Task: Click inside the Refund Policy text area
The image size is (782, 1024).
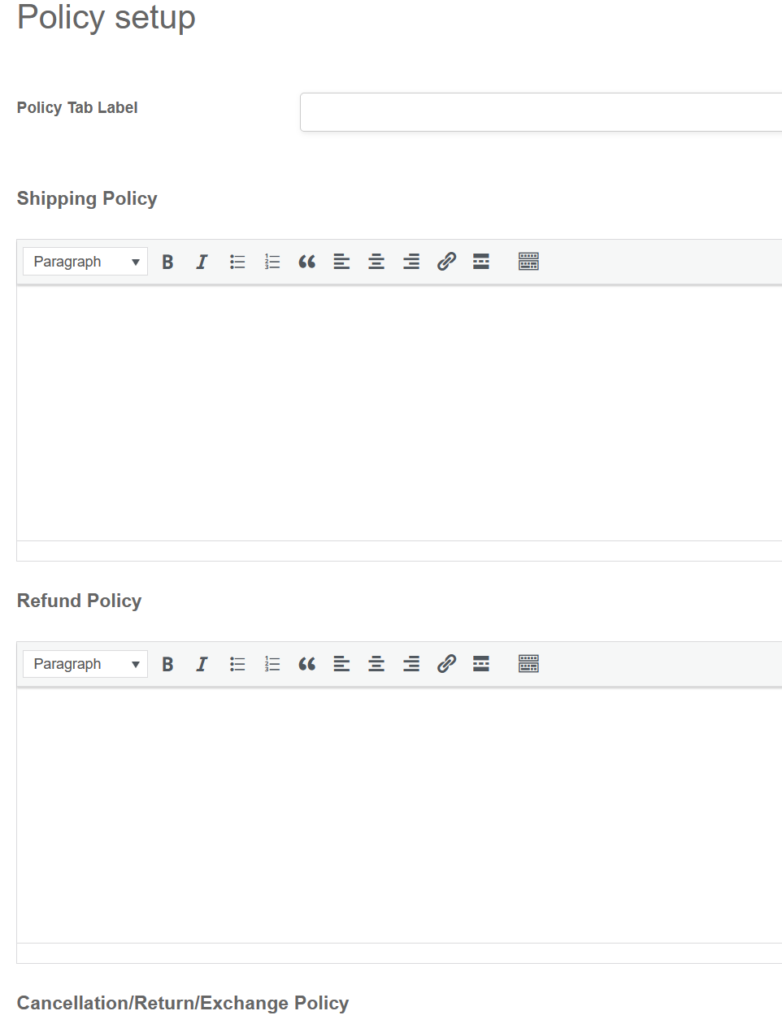Action: click(x=400, y=814)
